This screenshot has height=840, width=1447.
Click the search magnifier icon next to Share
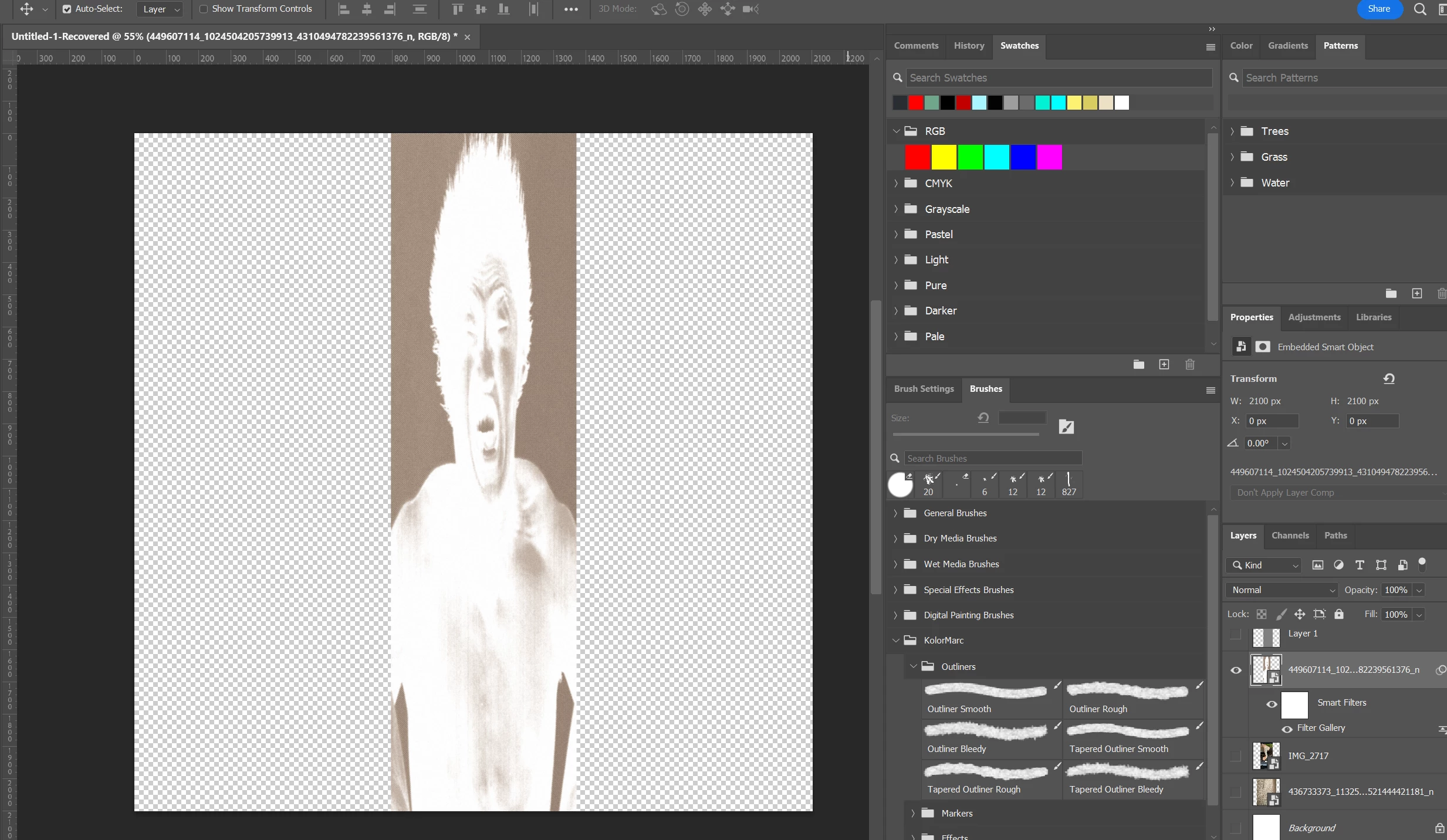point(1419,9)
